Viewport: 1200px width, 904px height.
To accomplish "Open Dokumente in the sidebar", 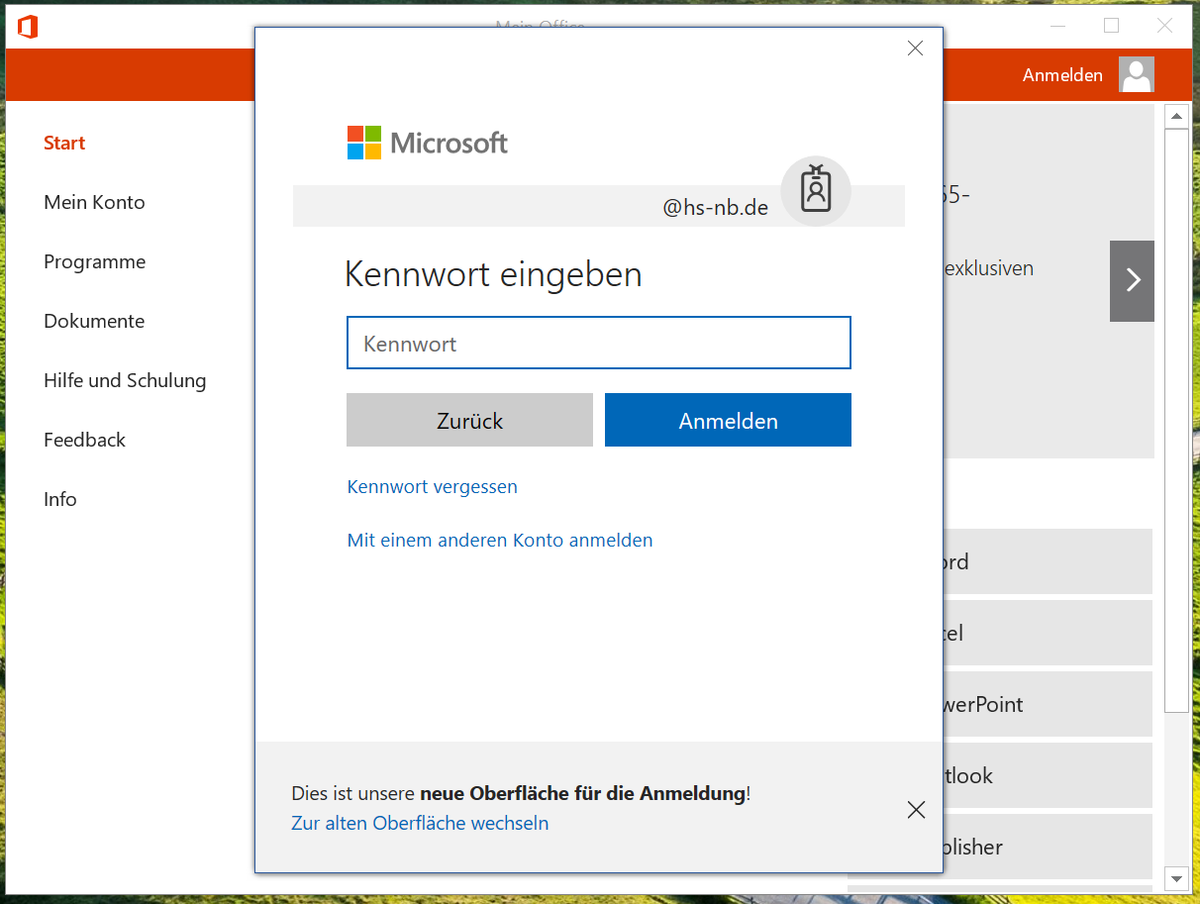I will point(94,321).
